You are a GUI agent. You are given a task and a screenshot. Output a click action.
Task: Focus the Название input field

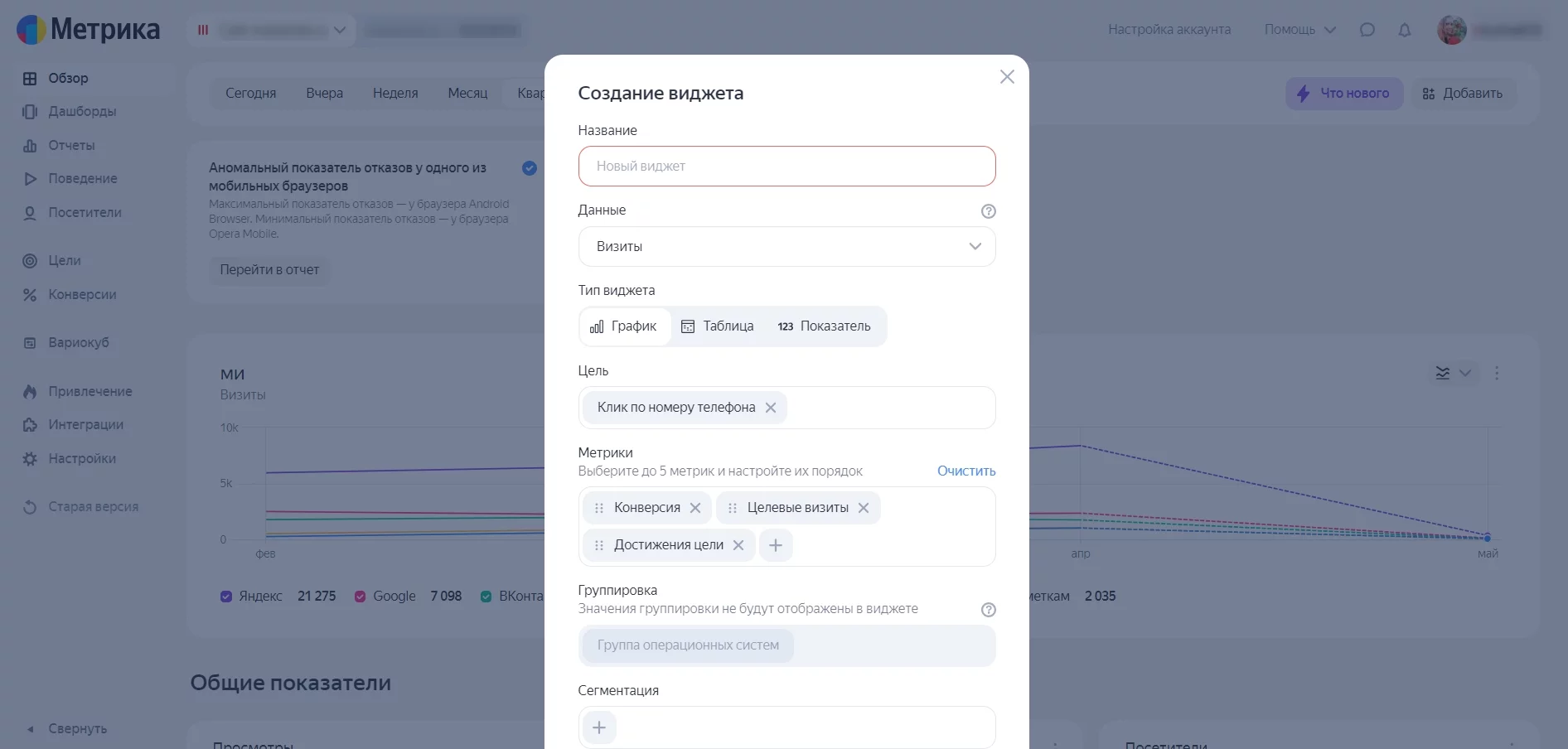point(786,167)
